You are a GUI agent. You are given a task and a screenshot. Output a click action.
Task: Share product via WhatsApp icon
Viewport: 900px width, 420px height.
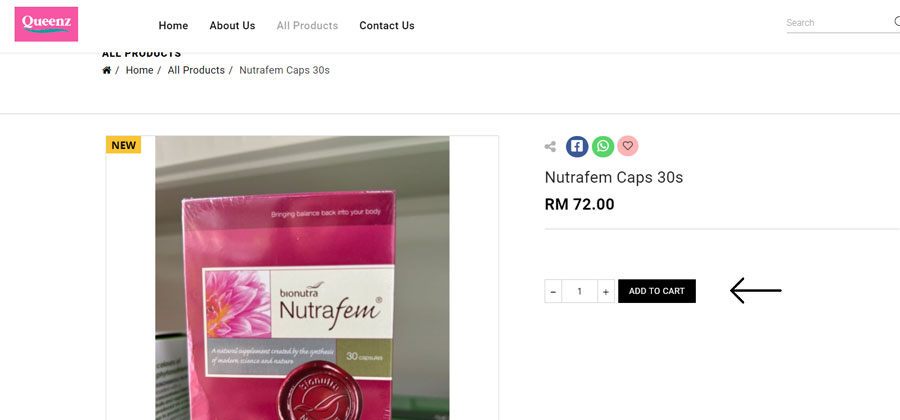(x=603, y=146)
